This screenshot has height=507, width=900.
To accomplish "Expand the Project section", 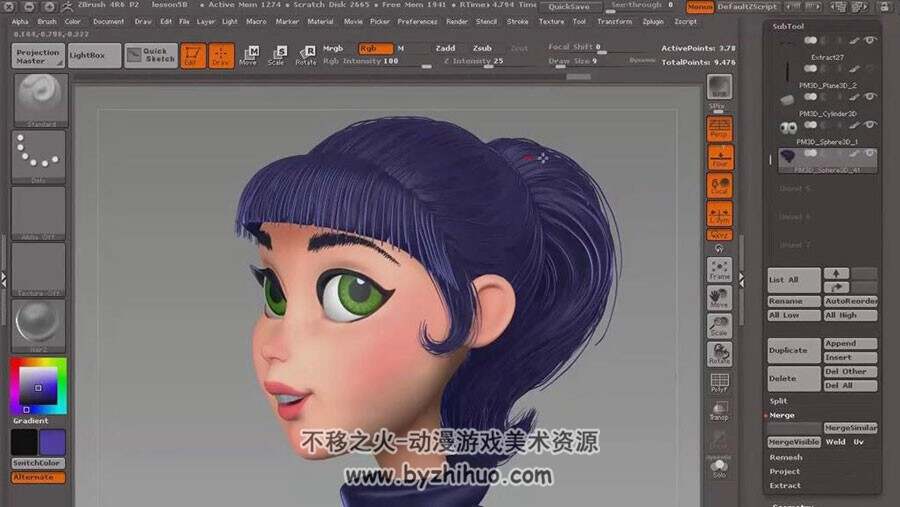I will pos(784,471).
